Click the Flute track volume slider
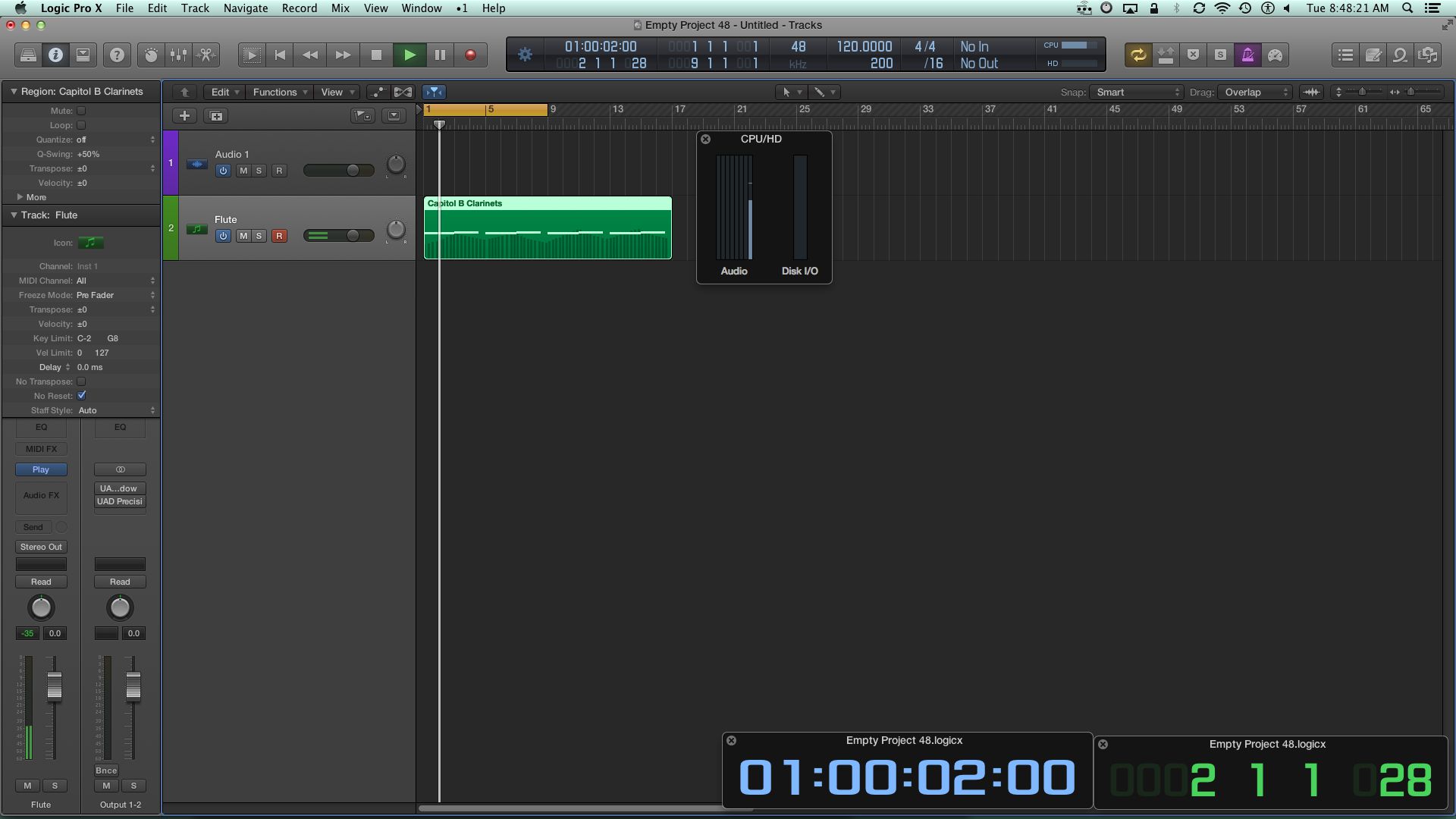1456x819 pixels. (x=338, y=236)
